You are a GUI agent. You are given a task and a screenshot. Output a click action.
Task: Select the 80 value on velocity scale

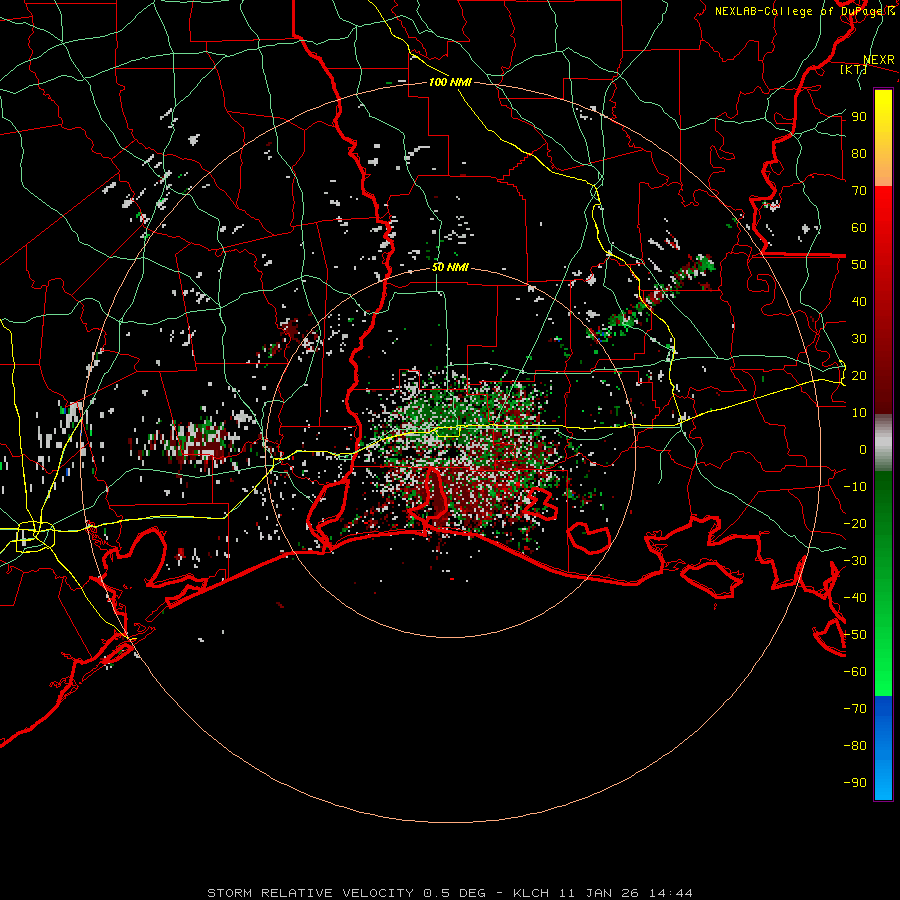click(x=859, y=154)
